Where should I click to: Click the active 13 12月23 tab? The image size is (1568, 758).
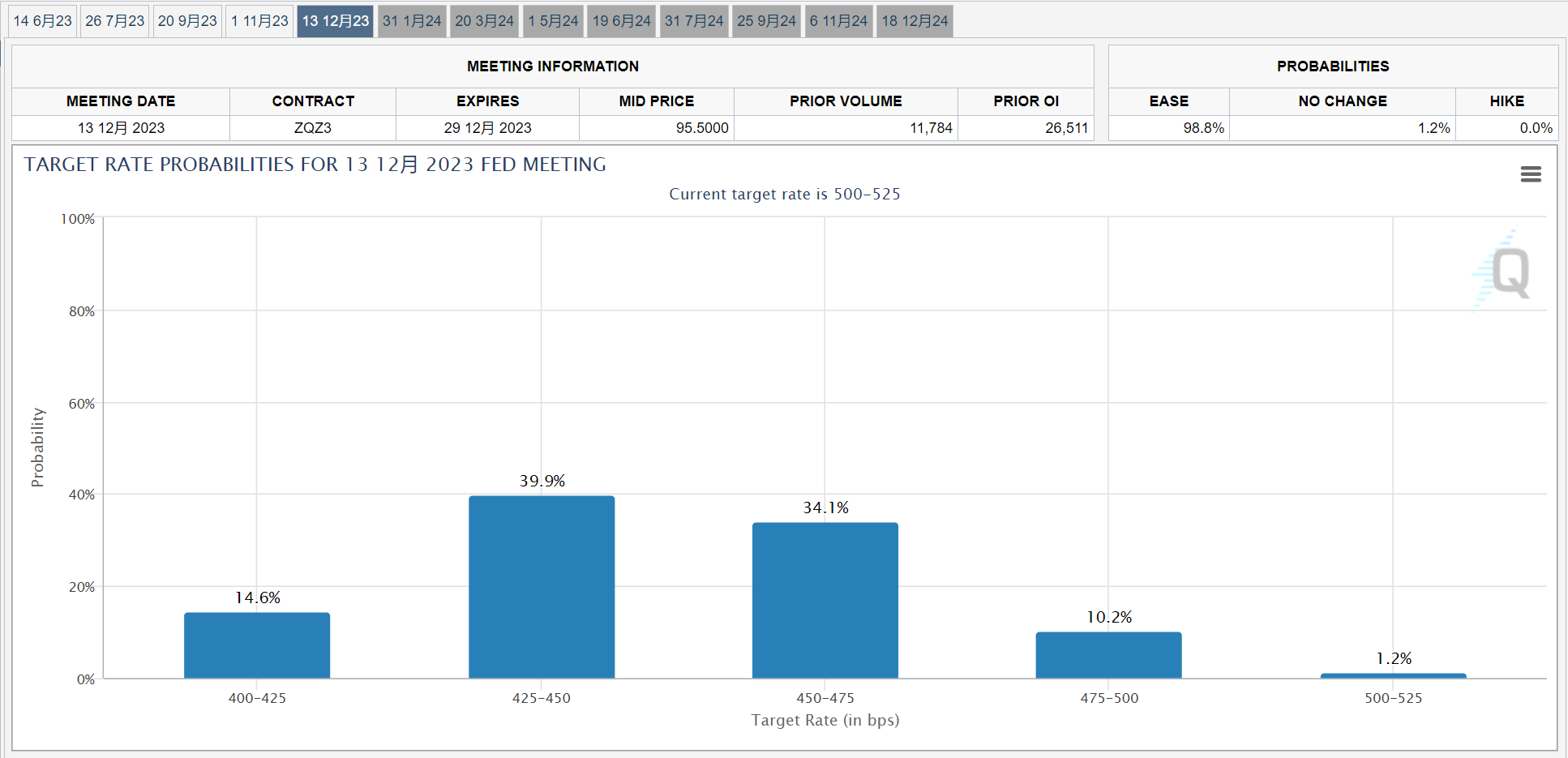335,21
